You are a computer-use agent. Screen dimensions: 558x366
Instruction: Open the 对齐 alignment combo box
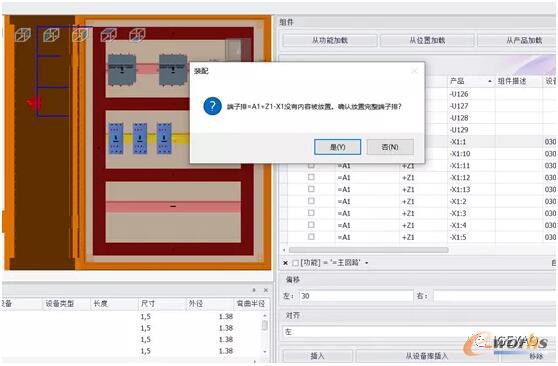pyautogui.click(x=418, y=332)
